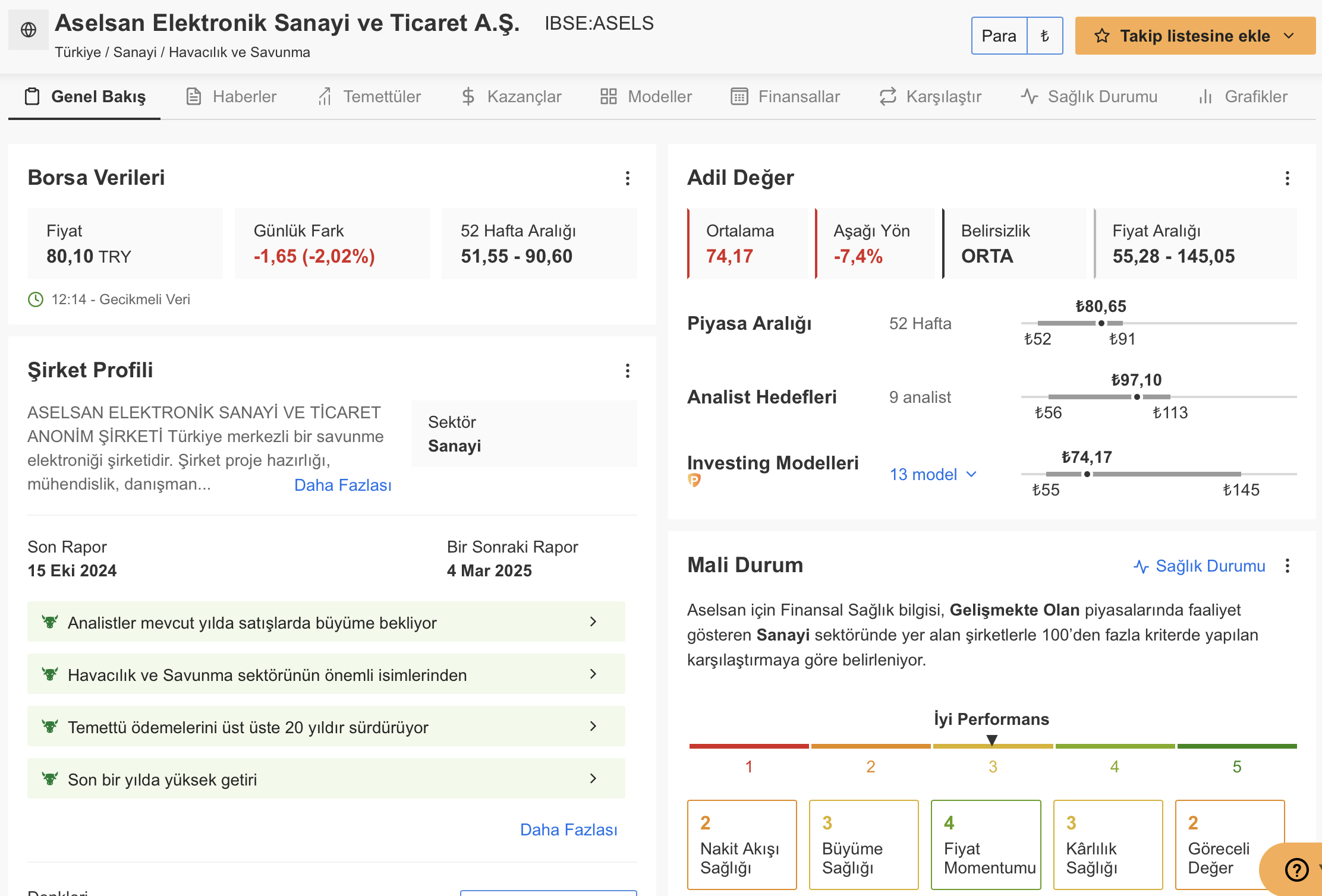Toggle the Para currency option
The height and width of the screenshot is (896, 1322).
pos(999,36)
